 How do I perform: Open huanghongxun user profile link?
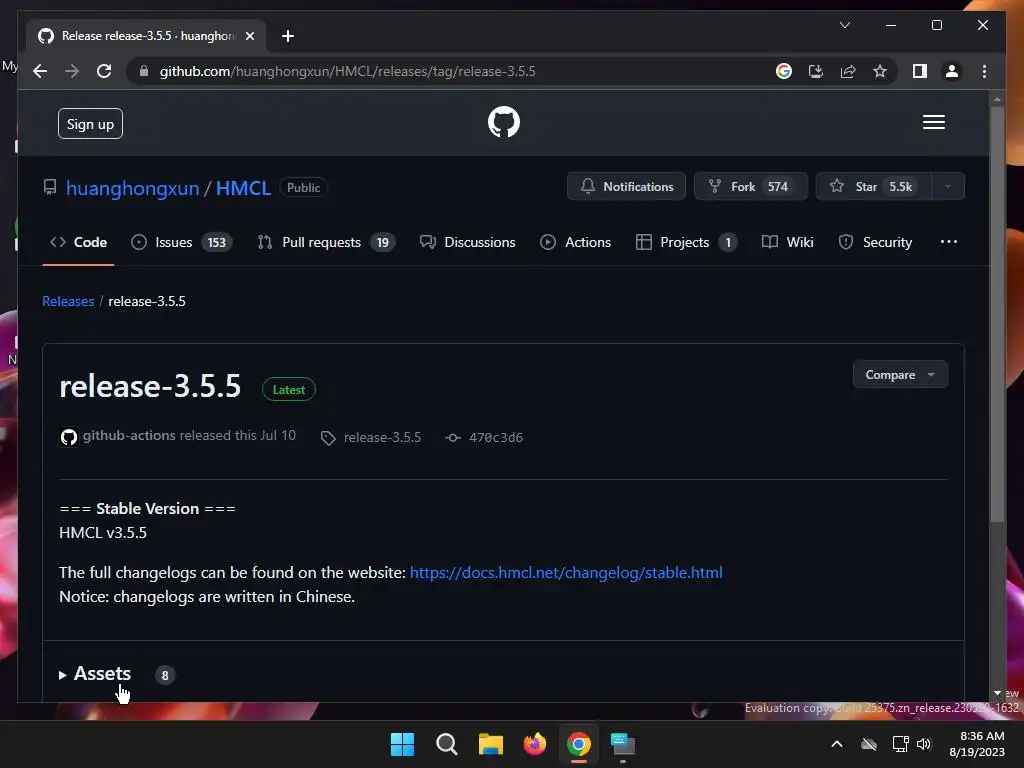(133, 188)
